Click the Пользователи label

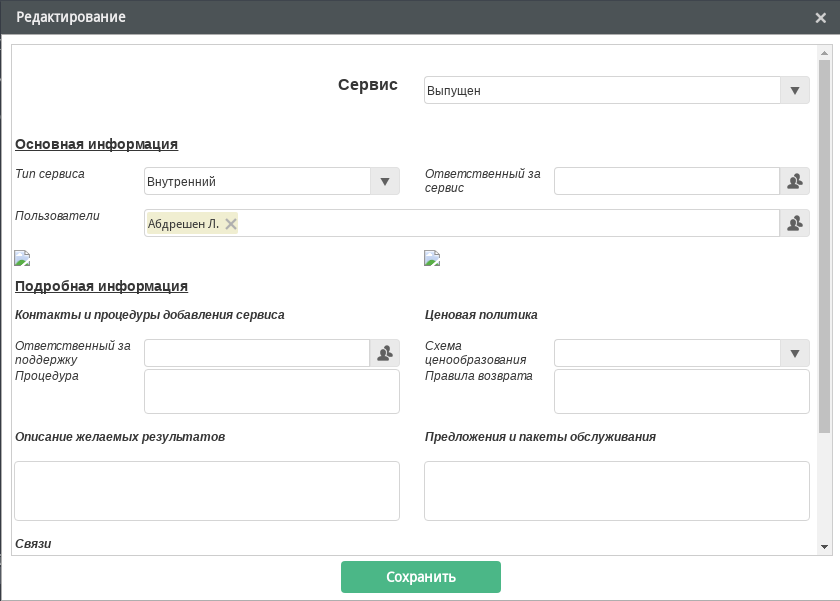pyautogui.click(x=57, y=216)
